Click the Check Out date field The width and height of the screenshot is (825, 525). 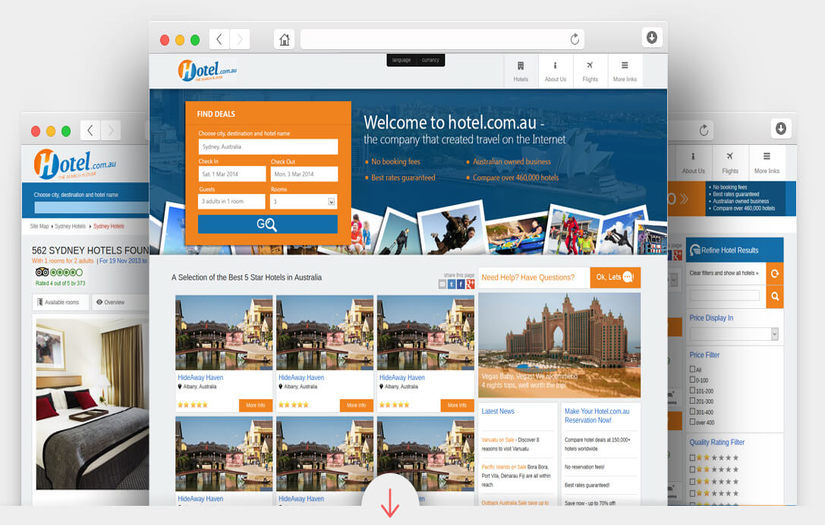(304, 174)
